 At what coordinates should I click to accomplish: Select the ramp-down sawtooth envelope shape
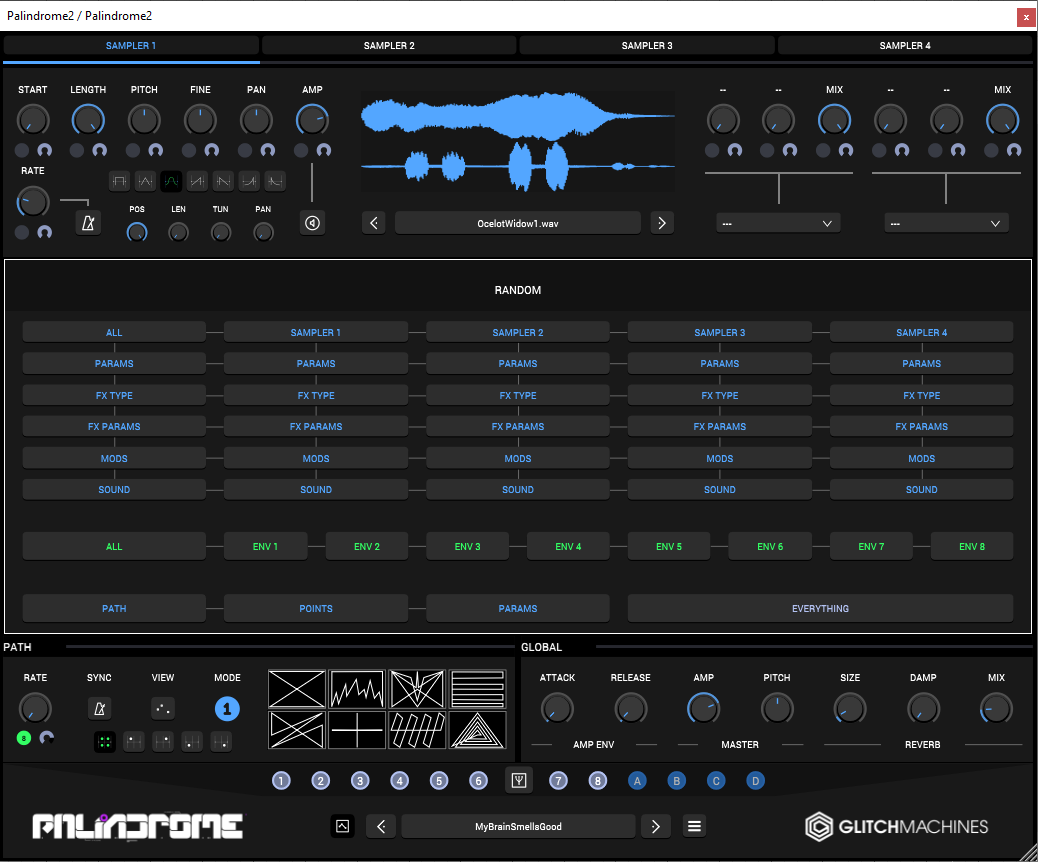click(223, 181)
